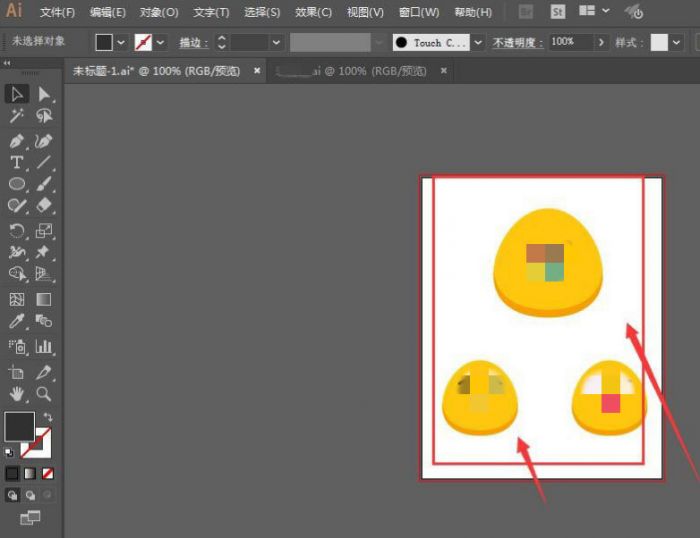The height and width of the screenshot is (538, 700).
Task: Select the Type tool
Action: pos(17,162)
